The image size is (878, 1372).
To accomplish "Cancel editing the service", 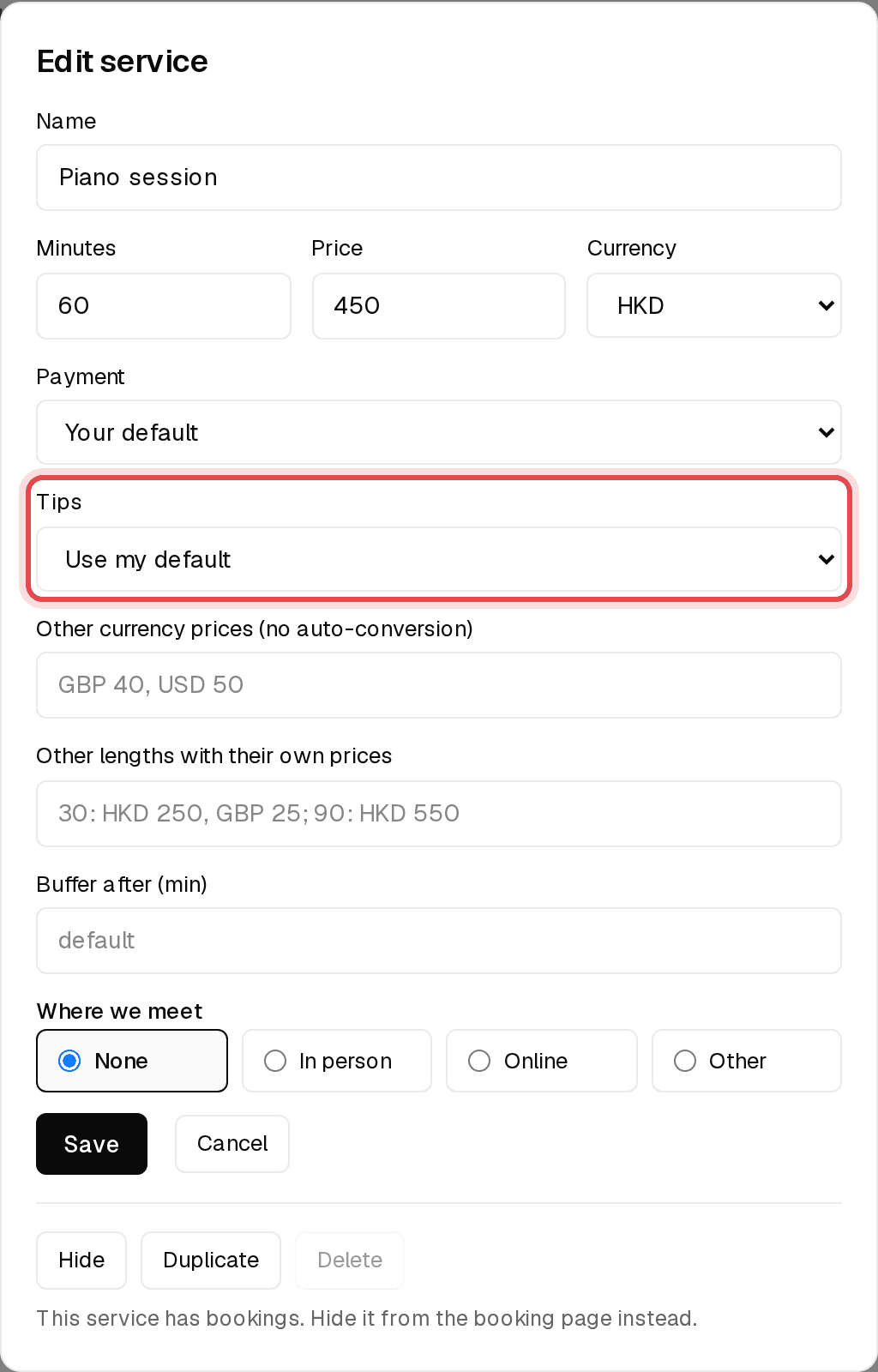I will [232, 1144].
